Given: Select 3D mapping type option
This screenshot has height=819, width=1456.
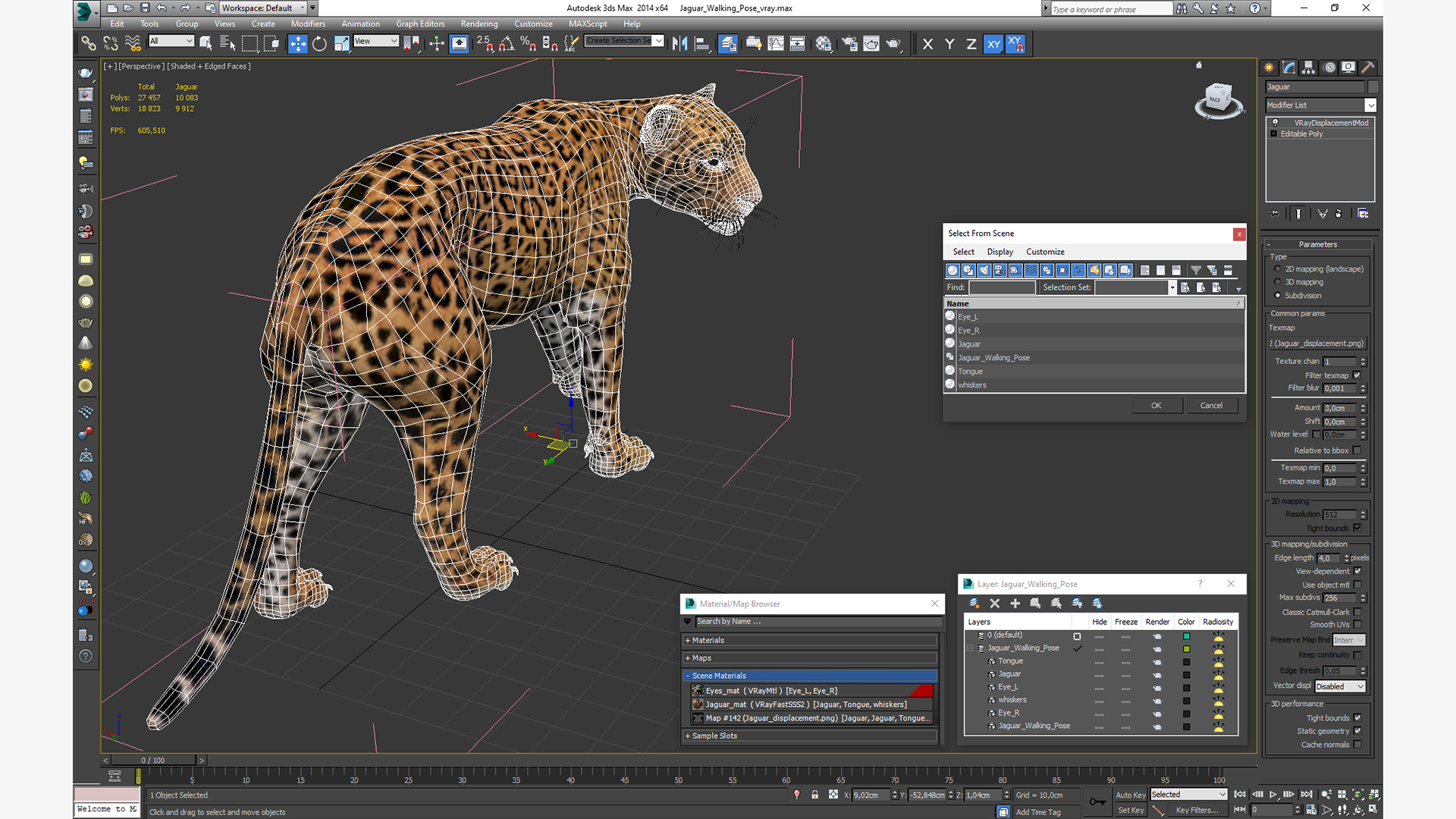Looking at the screenshot, I should [x=1278, y=282].
